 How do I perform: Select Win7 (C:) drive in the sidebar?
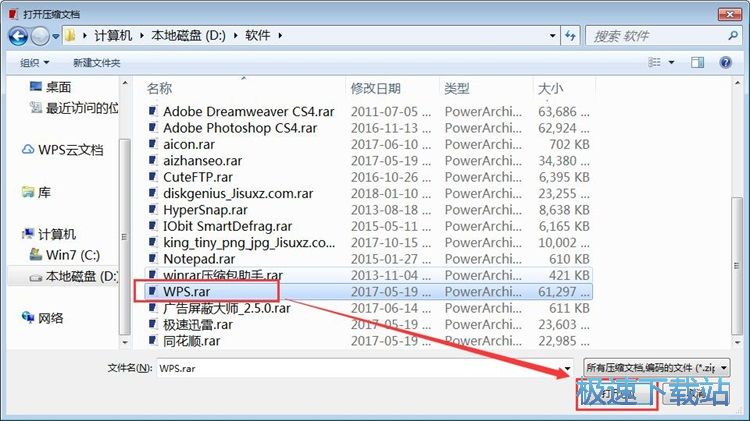(x=65, y=255)
